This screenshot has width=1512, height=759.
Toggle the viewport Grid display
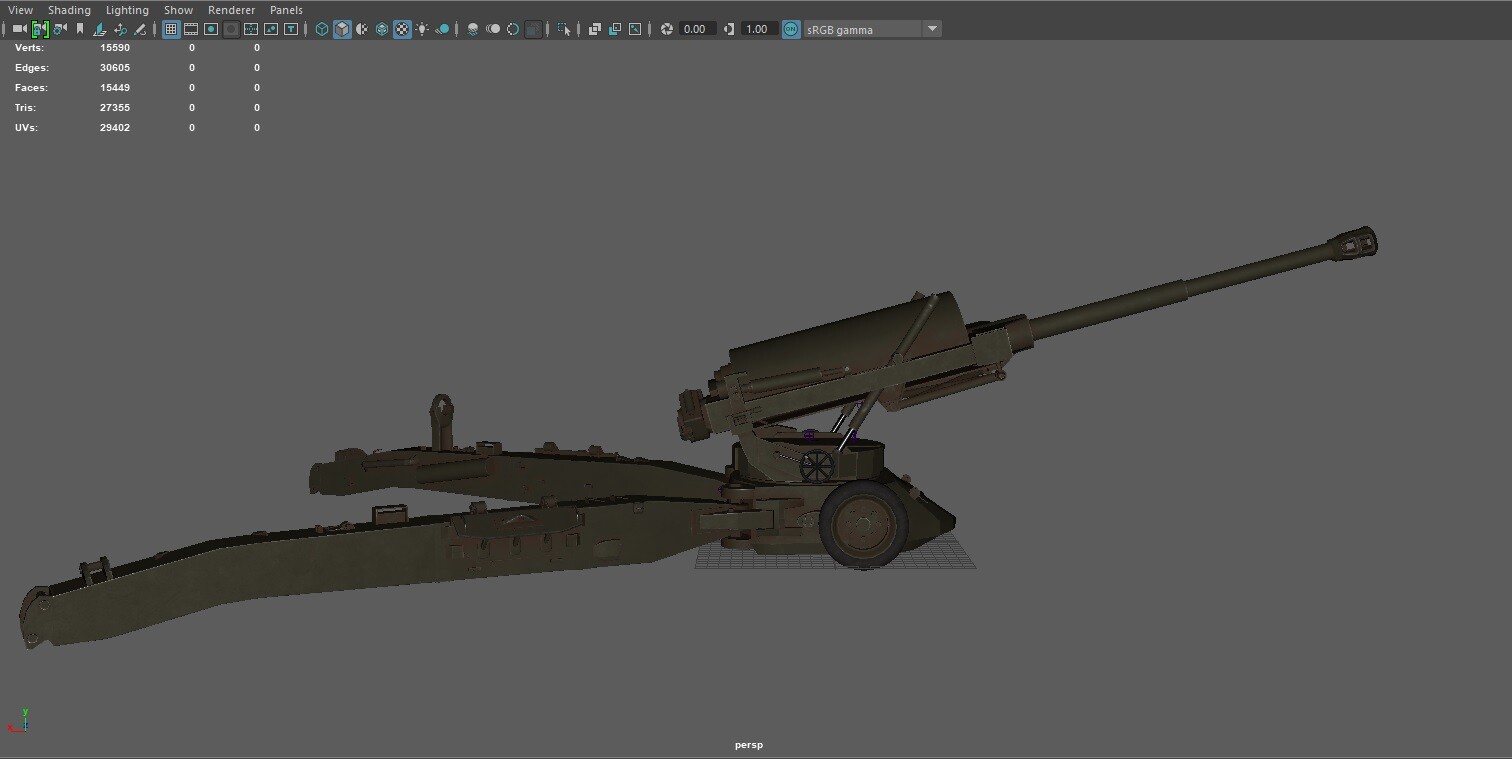pos(171,29)
